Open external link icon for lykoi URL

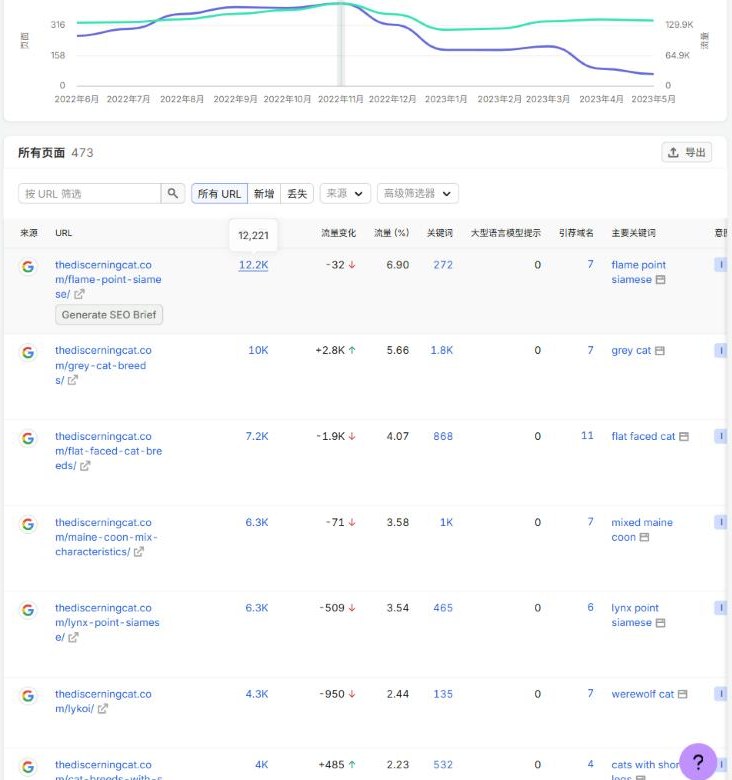(102, 709)
